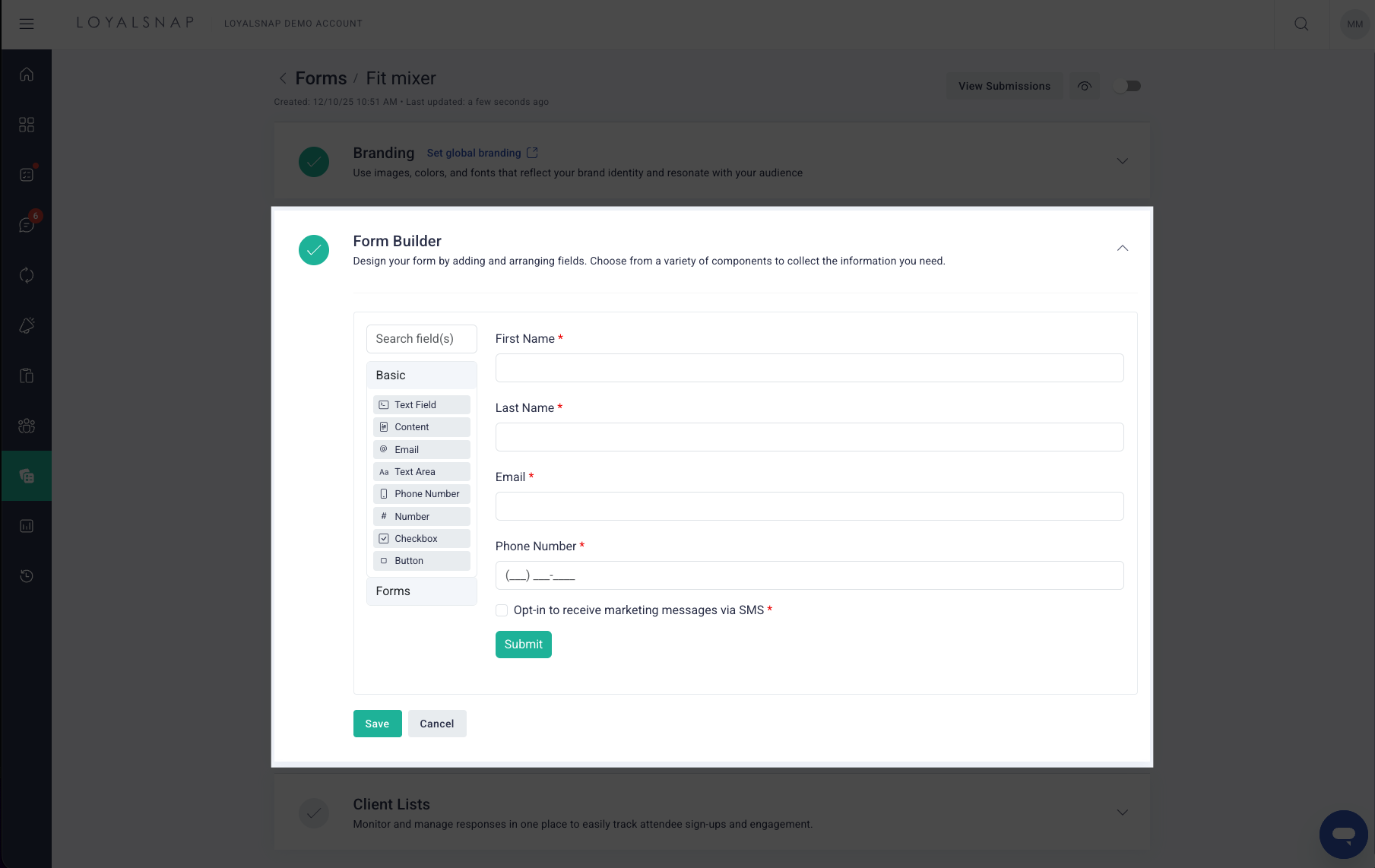This screenshot has width=1375, height=868.
Task: Expand the Forms category in field list
Action: (421, 591)
